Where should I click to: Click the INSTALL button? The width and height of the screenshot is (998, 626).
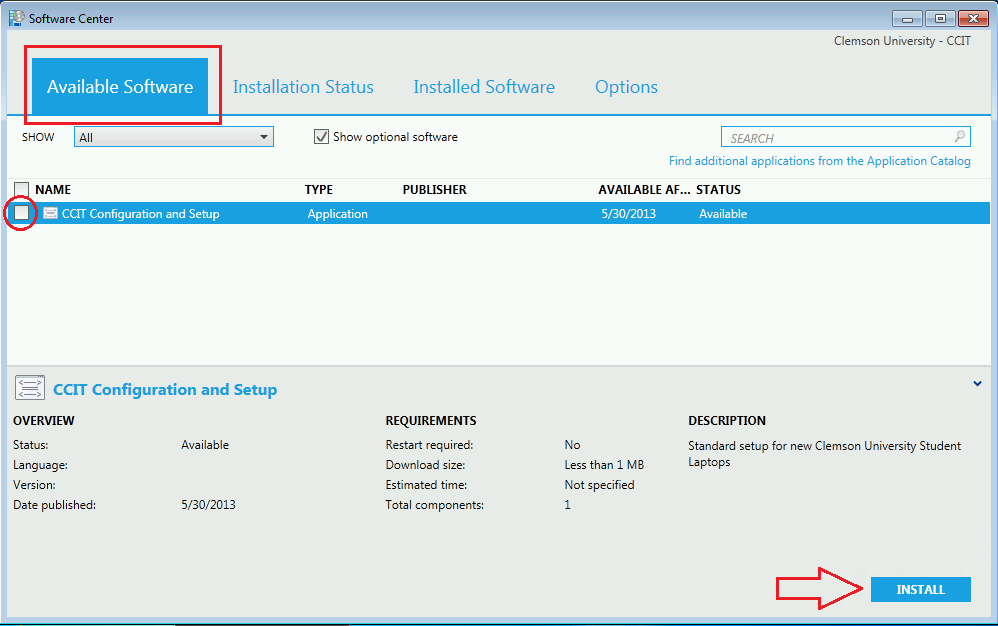[920, 589]
